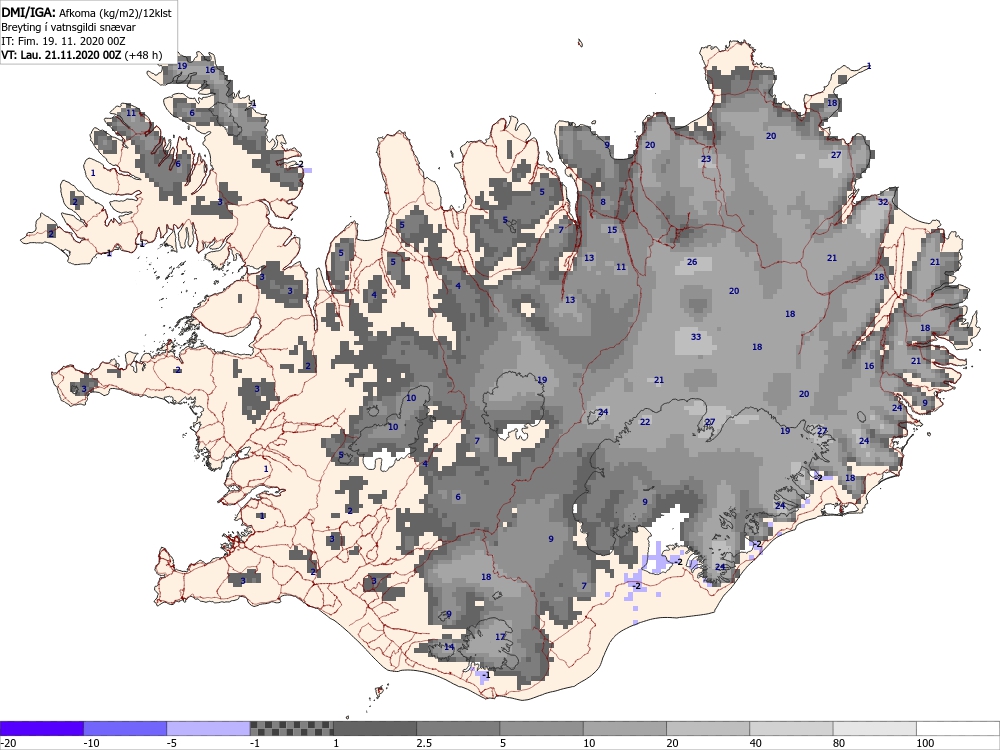This screenshot has width=1000, height=750.
Task: Click the gray 5 to 10 legend swatch
Action: pyautogui.click(x=541, y=728)
